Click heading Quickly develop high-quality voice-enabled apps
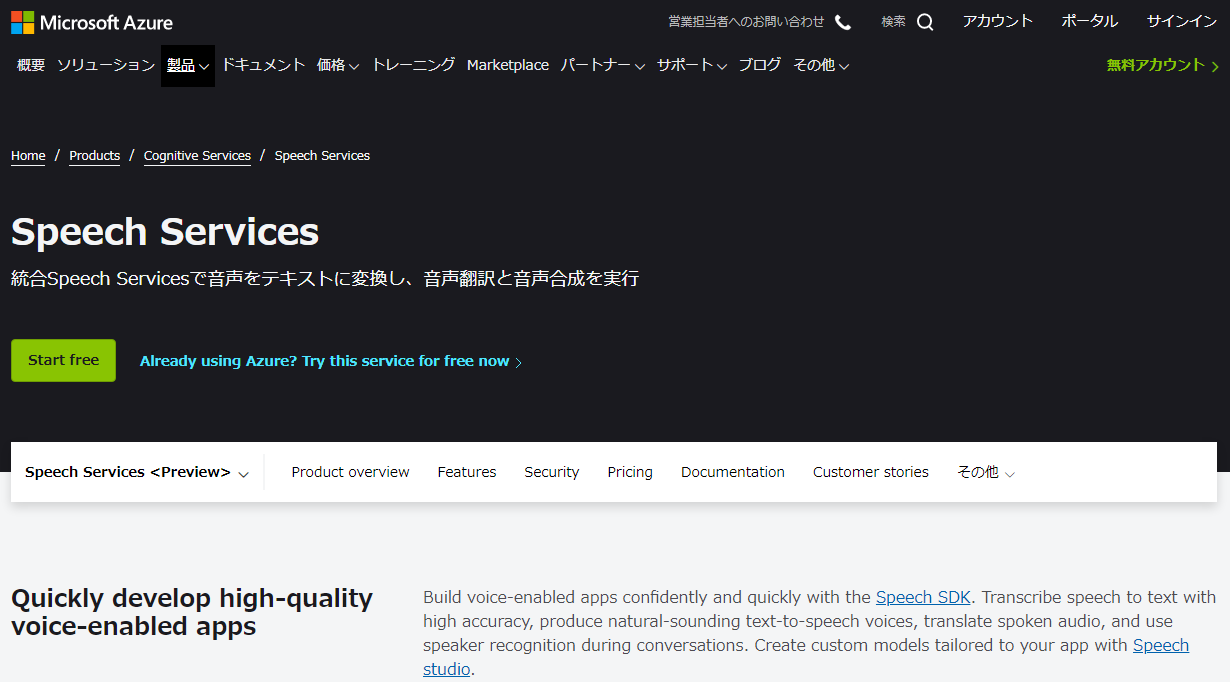 point(192,612)
